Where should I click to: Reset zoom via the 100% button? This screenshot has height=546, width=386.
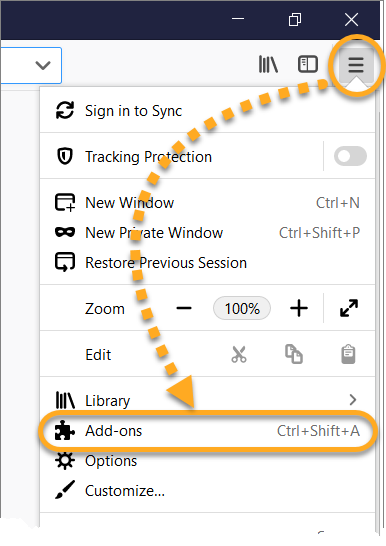[x=242, y=309]
